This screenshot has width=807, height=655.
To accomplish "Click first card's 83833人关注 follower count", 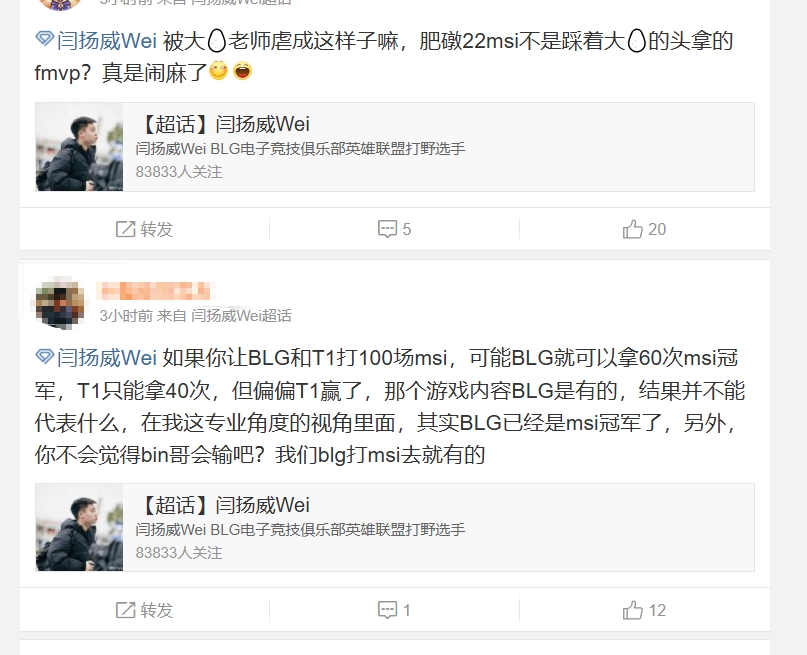I will pos(179,171).
